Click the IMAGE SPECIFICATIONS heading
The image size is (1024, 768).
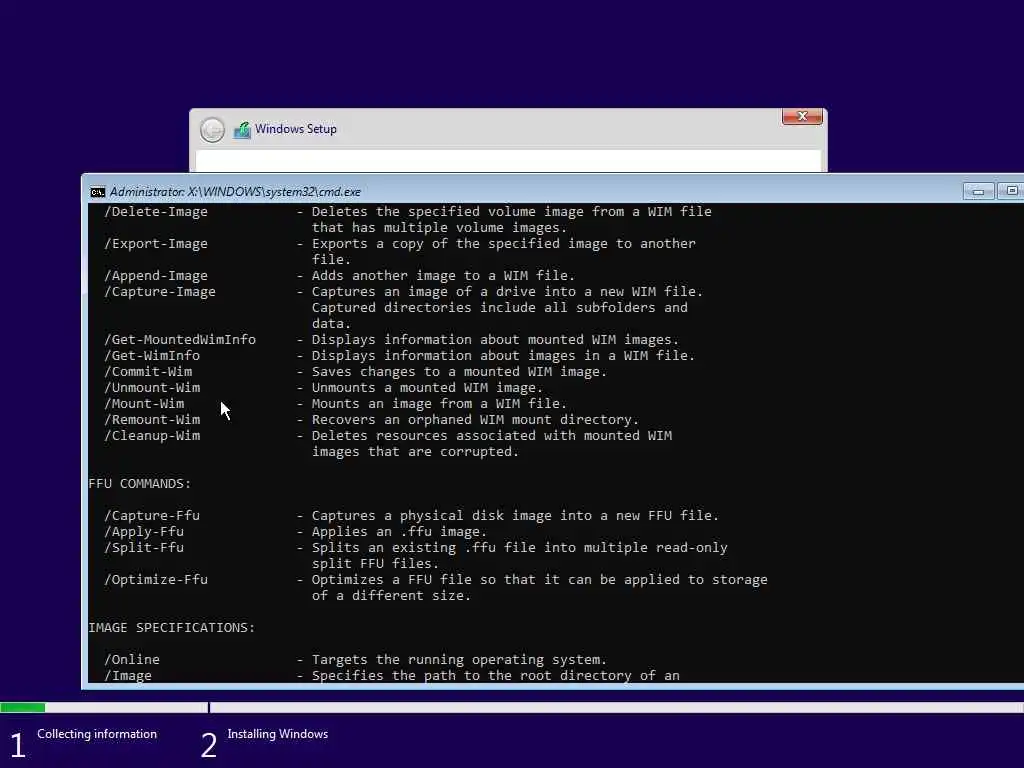pos(172,628)
